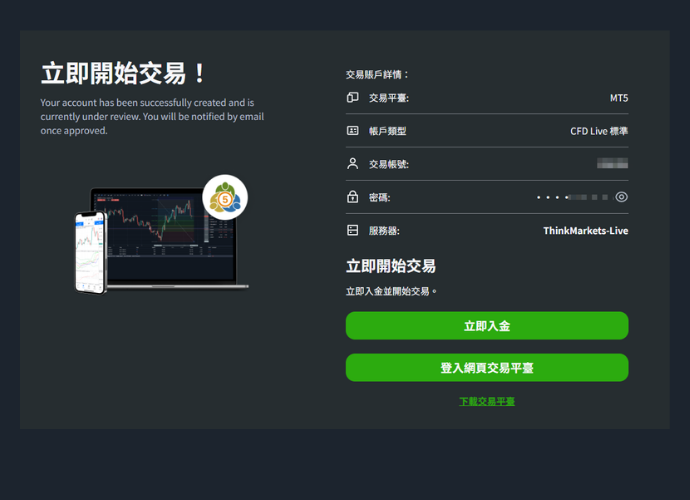
Task: Click the account type card icon
Action: 352,131
